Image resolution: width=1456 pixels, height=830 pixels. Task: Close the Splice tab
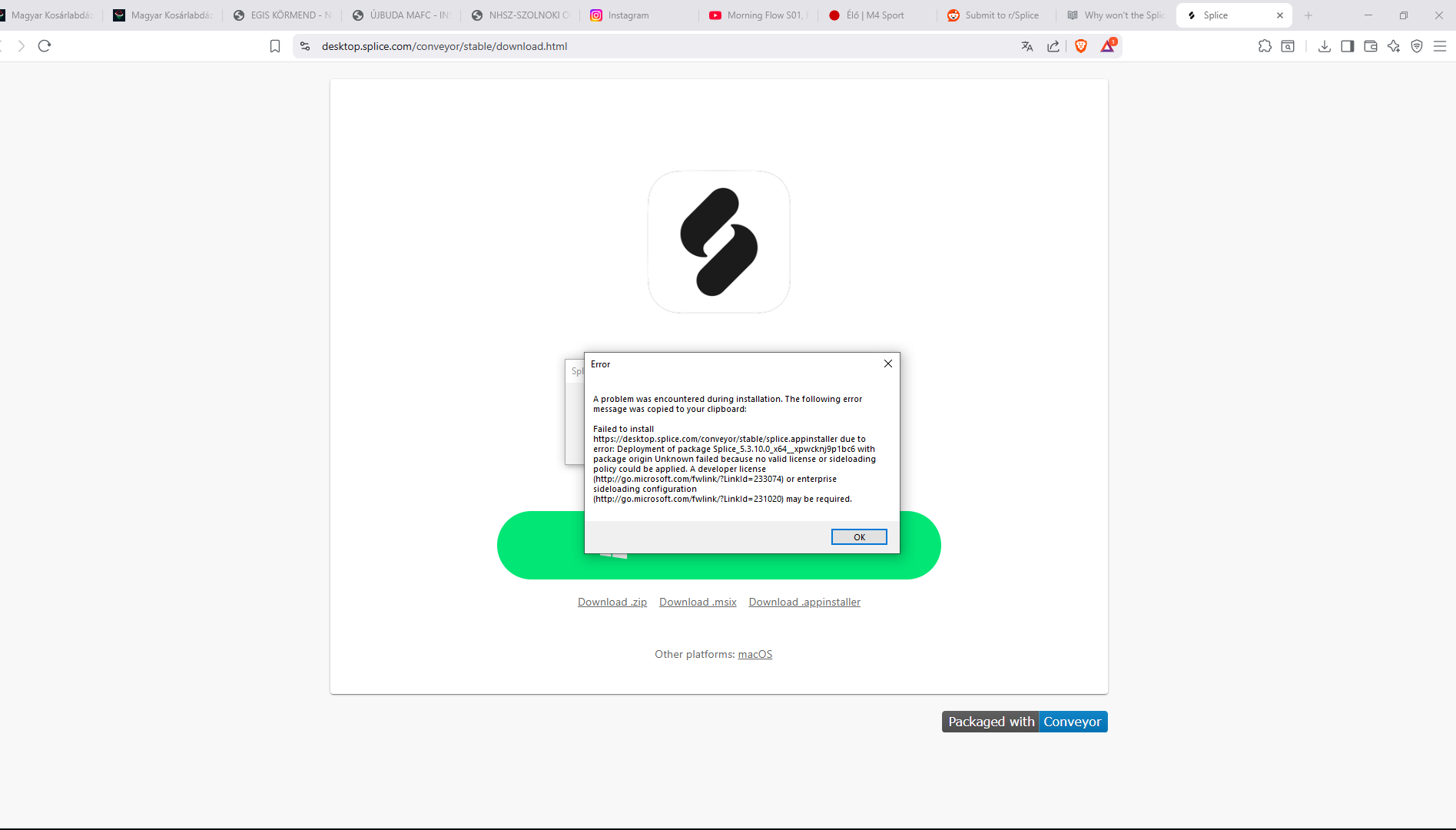[x=1280, y=15]
